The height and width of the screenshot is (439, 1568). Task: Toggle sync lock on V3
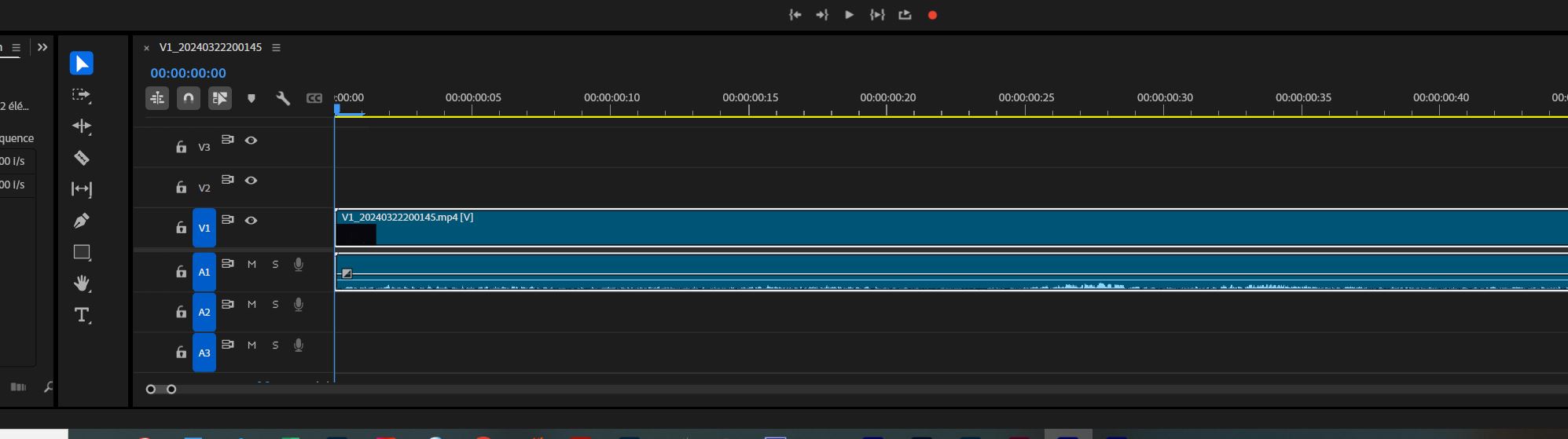227,140
